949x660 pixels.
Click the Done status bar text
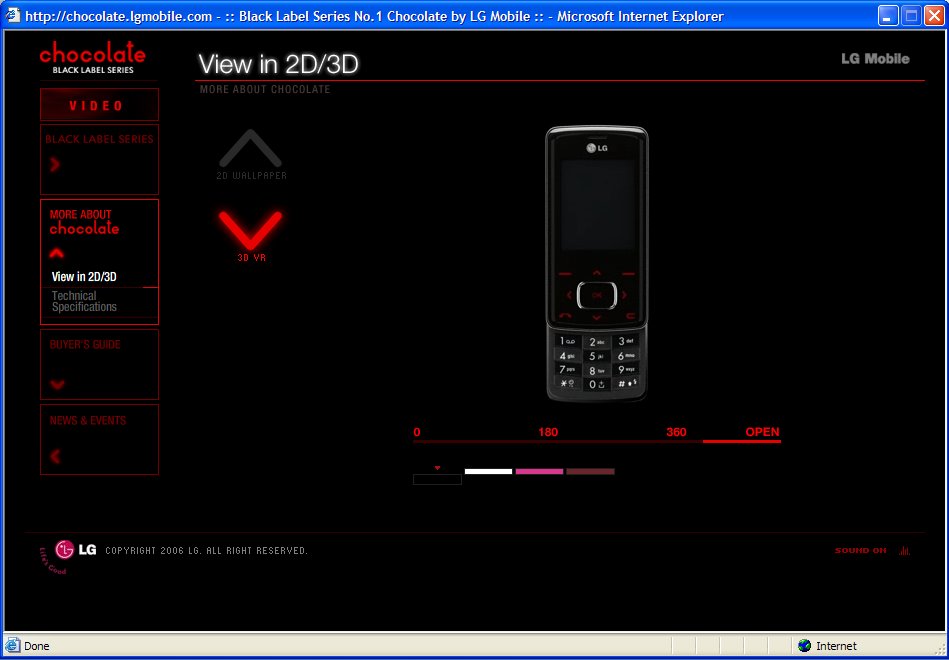pos(37,646)
